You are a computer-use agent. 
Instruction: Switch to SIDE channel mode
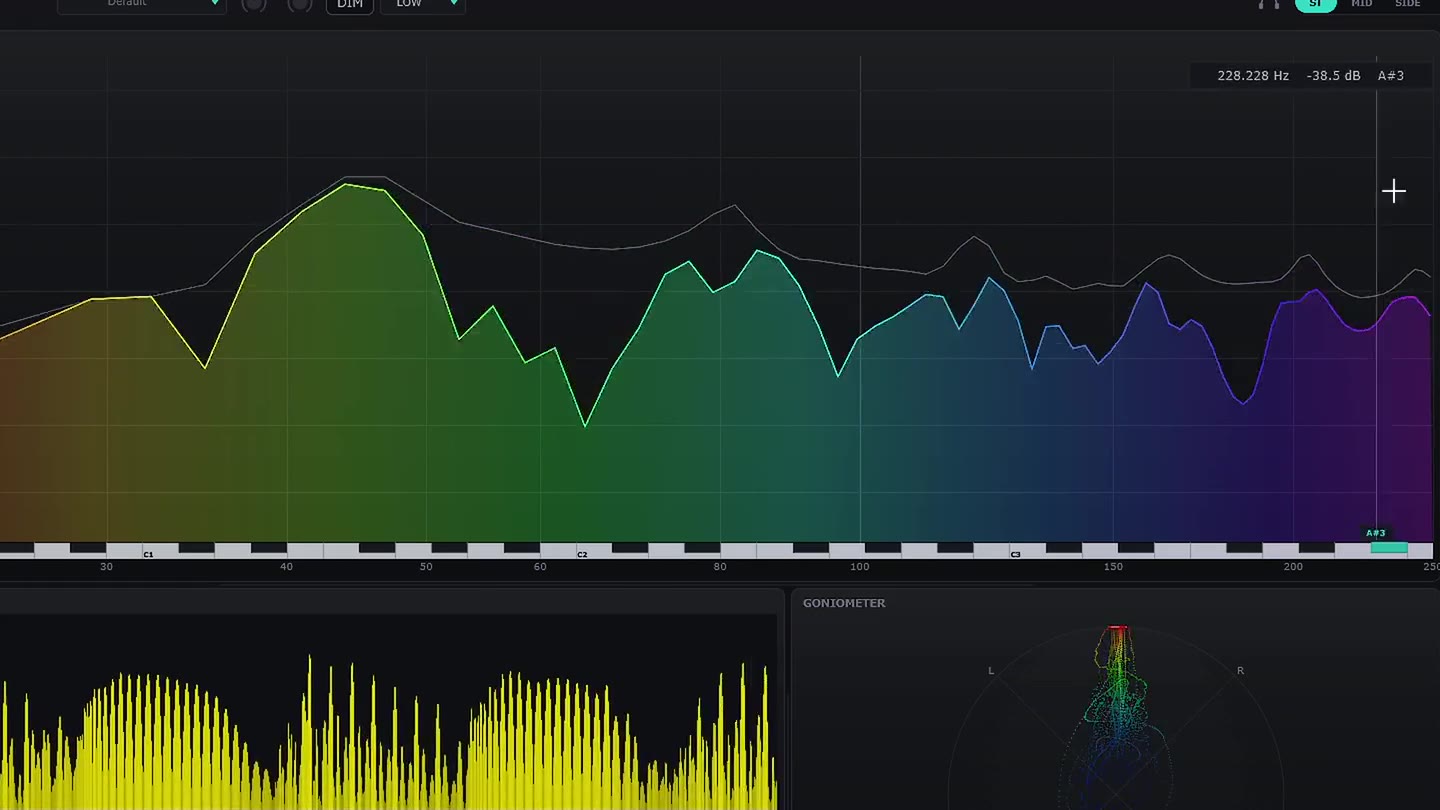point(1408,4)
